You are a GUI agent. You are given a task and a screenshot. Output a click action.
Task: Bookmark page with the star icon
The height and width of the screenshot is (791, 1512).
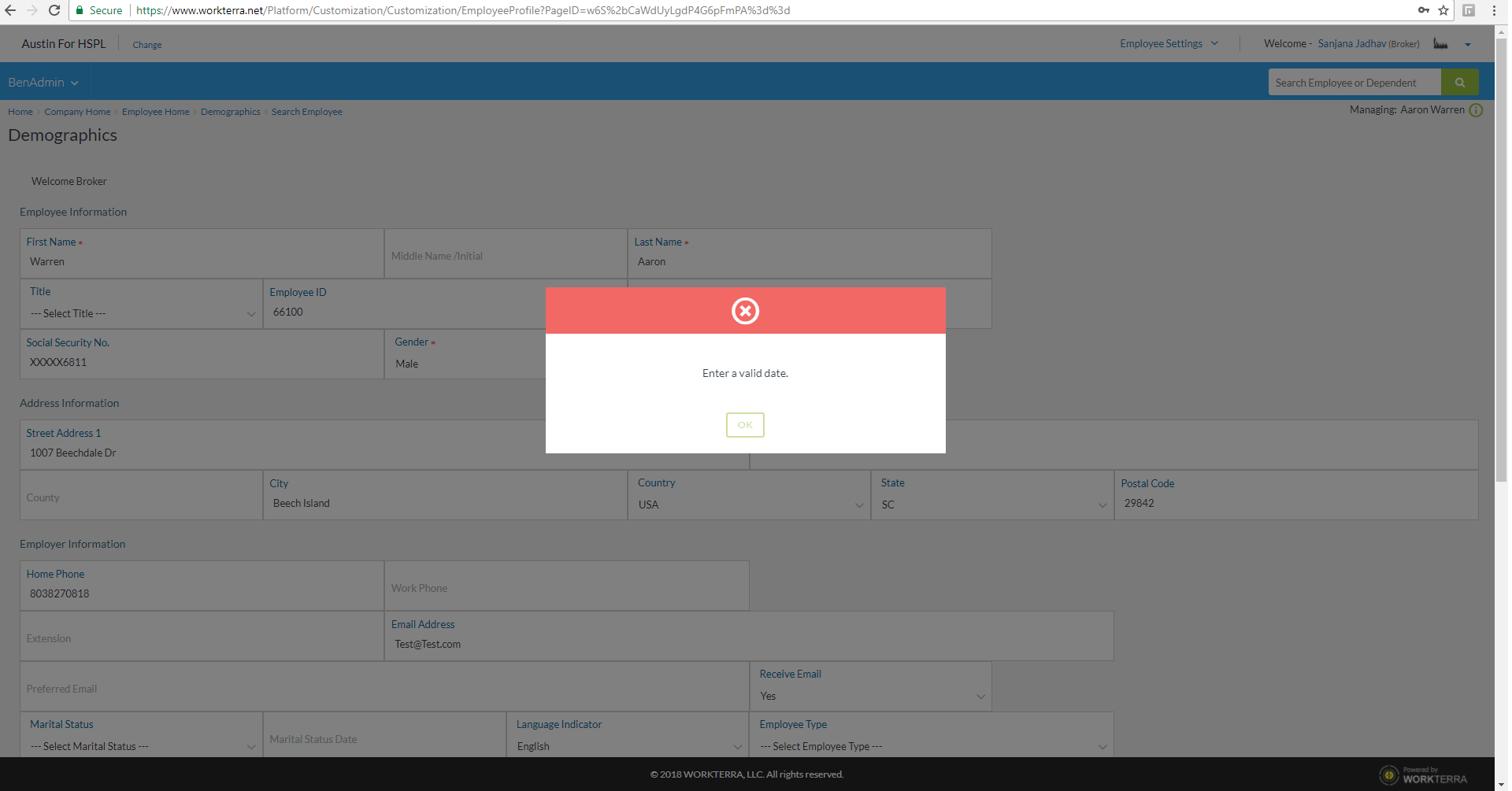[x=1443, y=10]
